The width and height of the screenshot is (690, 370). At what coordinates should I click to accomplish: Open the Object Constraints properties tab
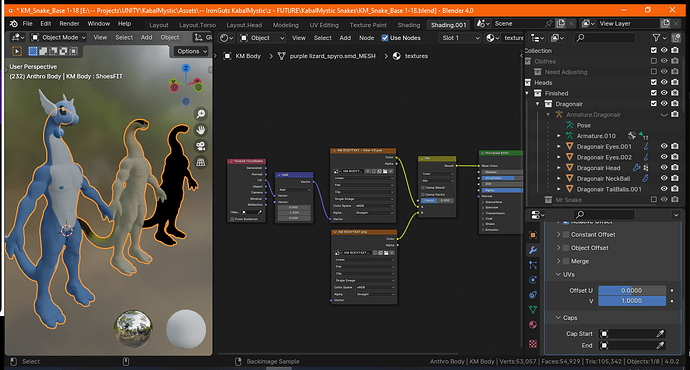point(533,295)
